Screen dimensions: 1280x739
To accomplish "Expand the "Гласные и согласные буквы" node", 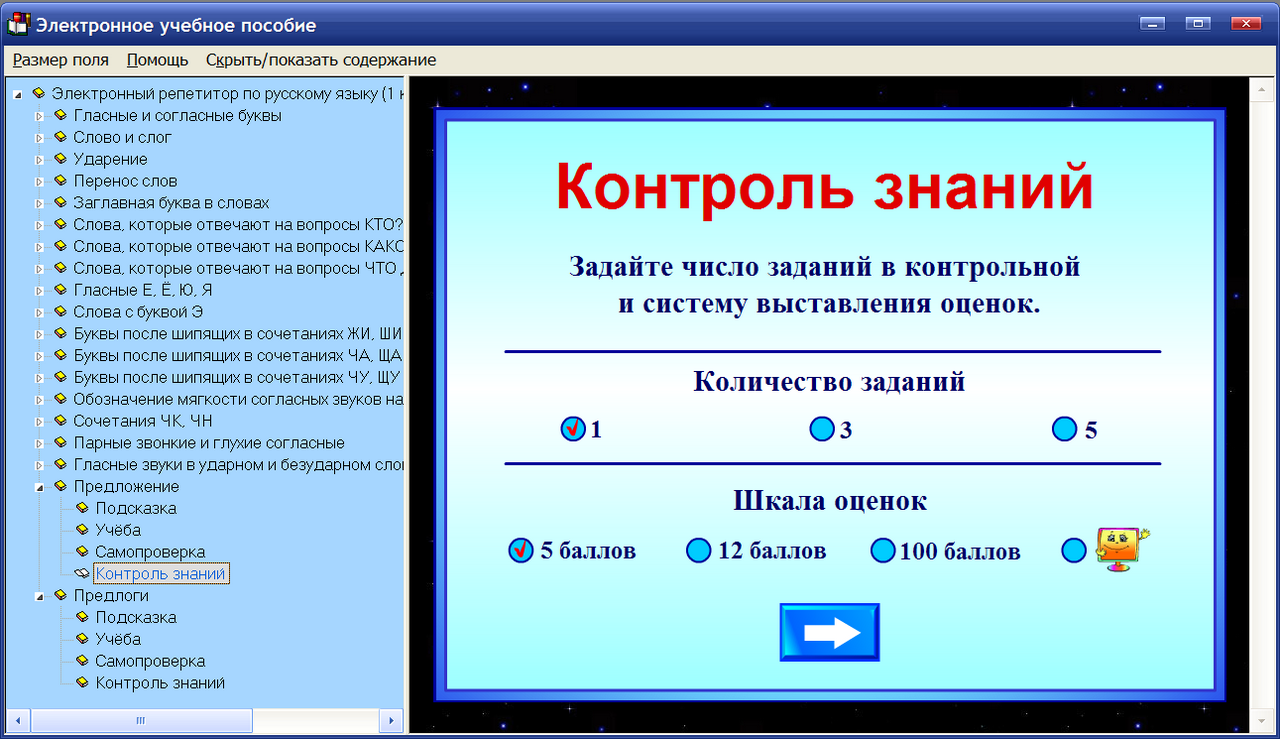I will pyautogui.click(x=38, y=115).
